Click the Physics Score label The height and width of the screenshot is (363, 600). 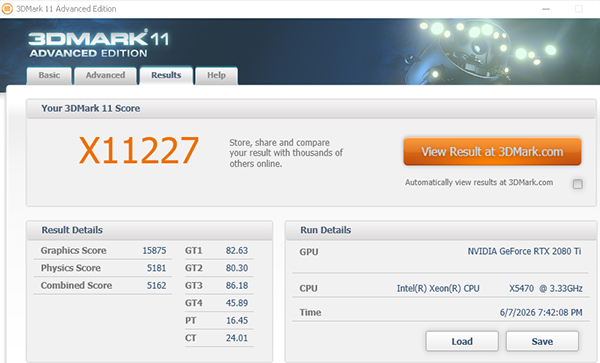[x=70, y=268]
